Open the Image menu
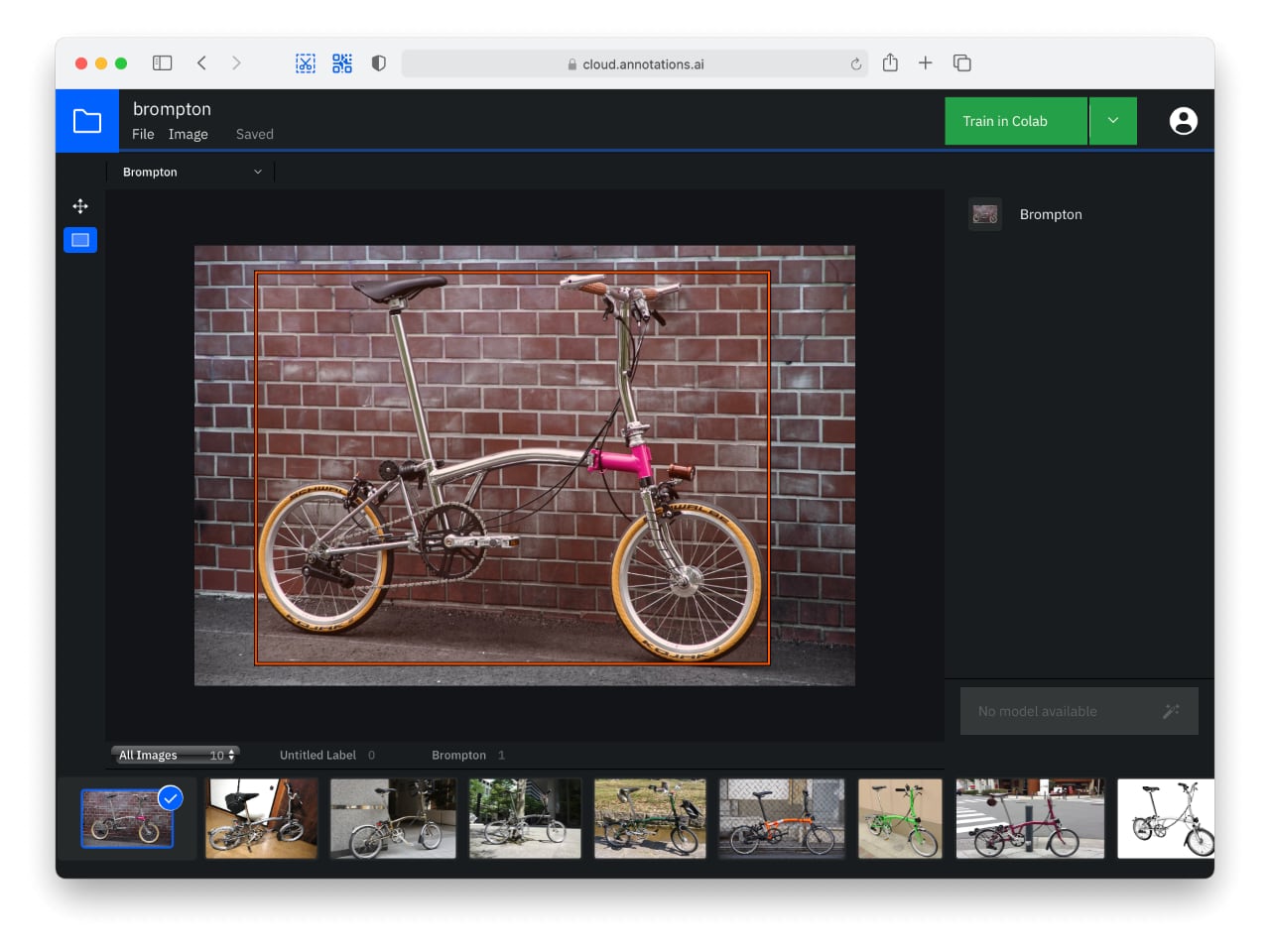This screenshot has width=1270, height=952. (188, 135)
